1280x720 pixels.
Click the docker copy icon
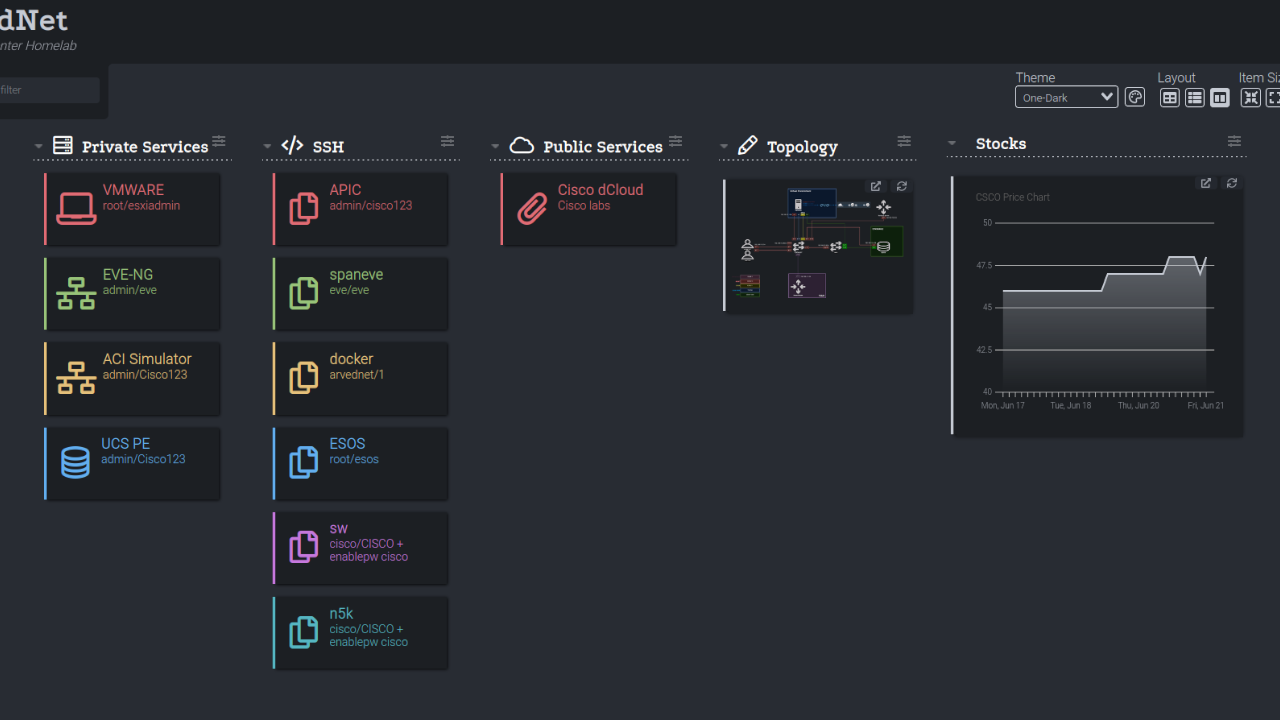coord(304,377)
